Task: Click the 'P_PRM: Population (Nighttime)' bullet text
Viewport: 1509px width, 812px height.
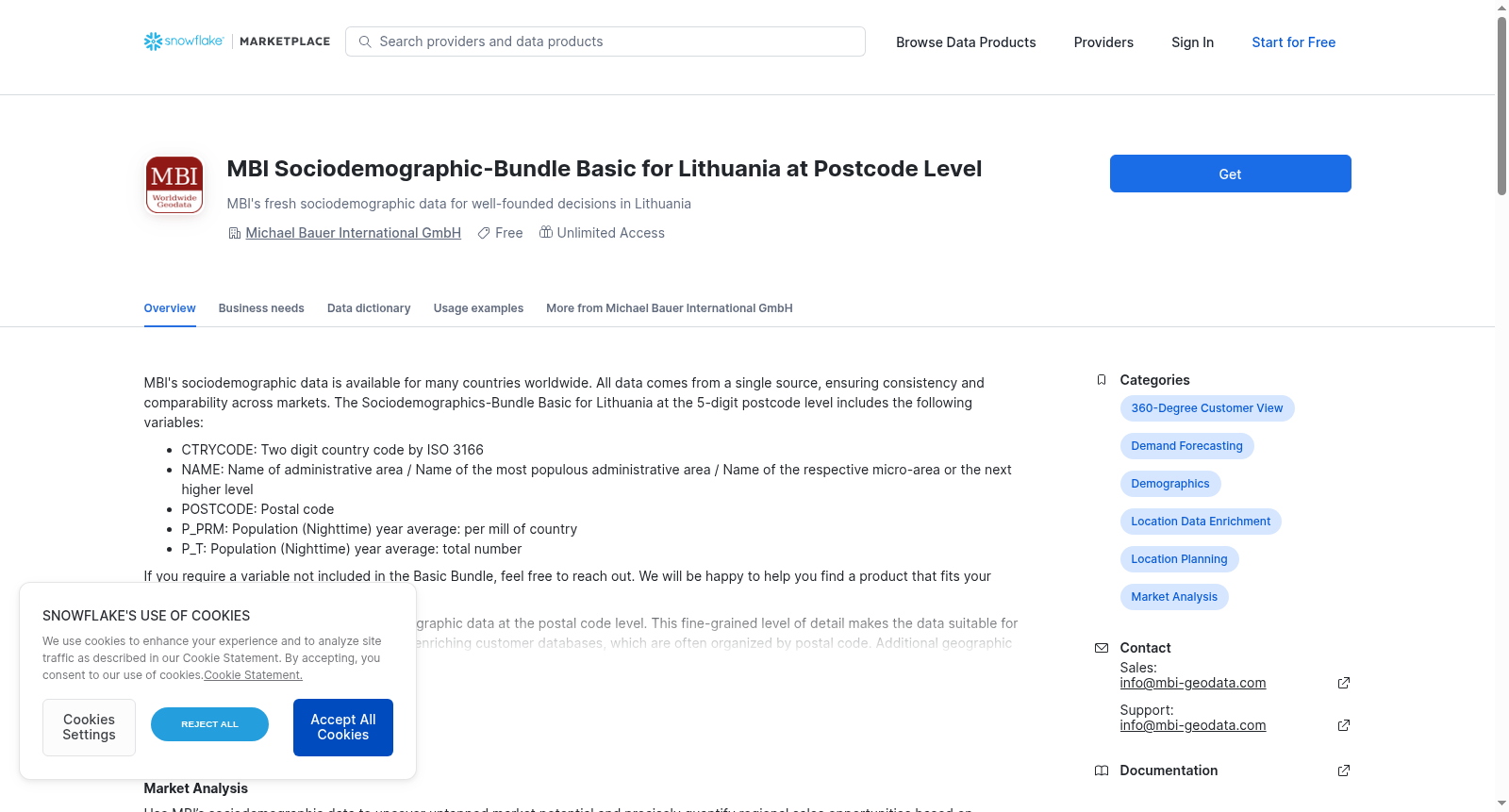Action: tap(379, 529)
